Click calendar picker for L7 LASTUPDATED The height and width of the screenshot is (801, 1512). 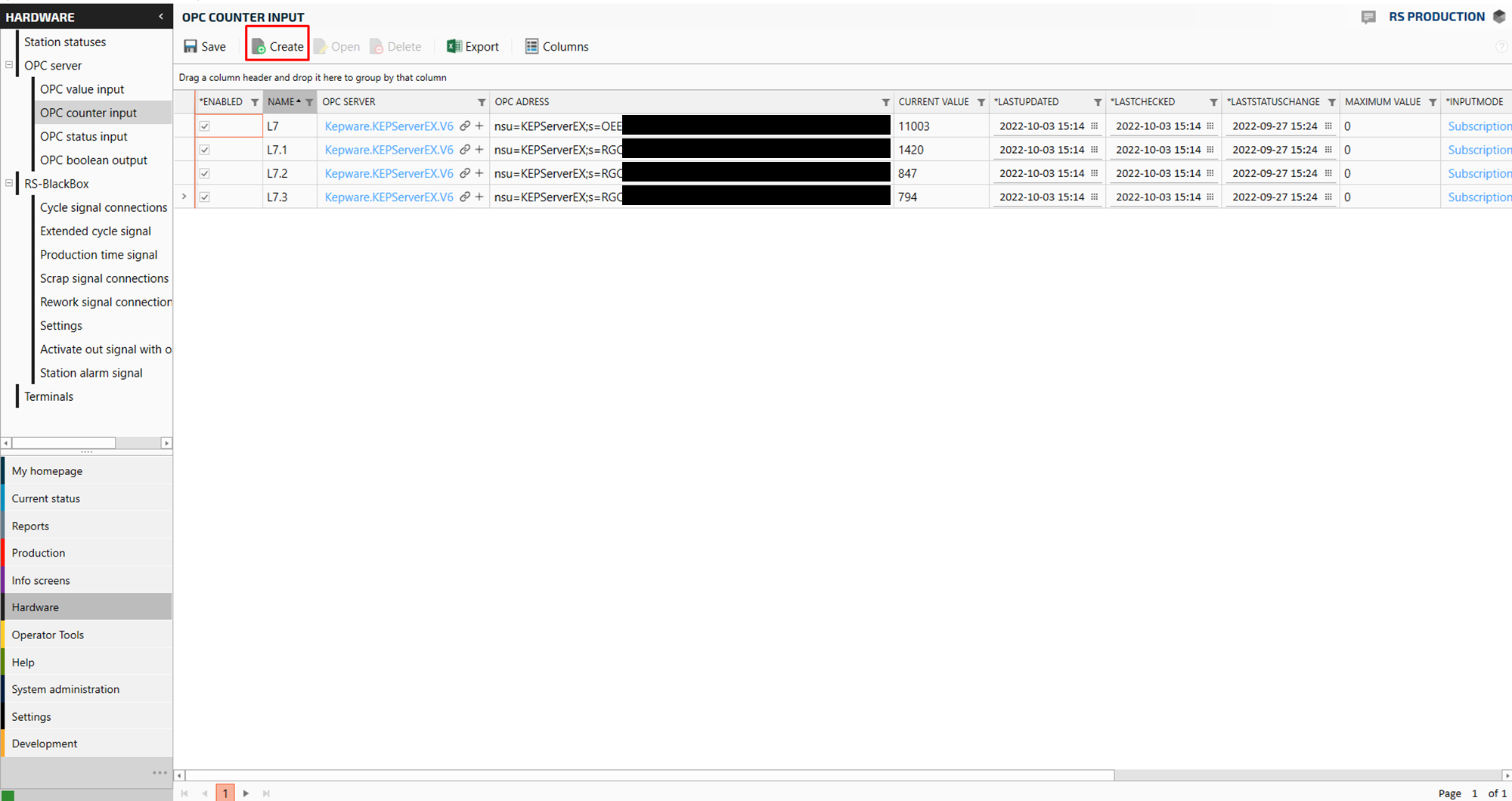point(1094,126)
